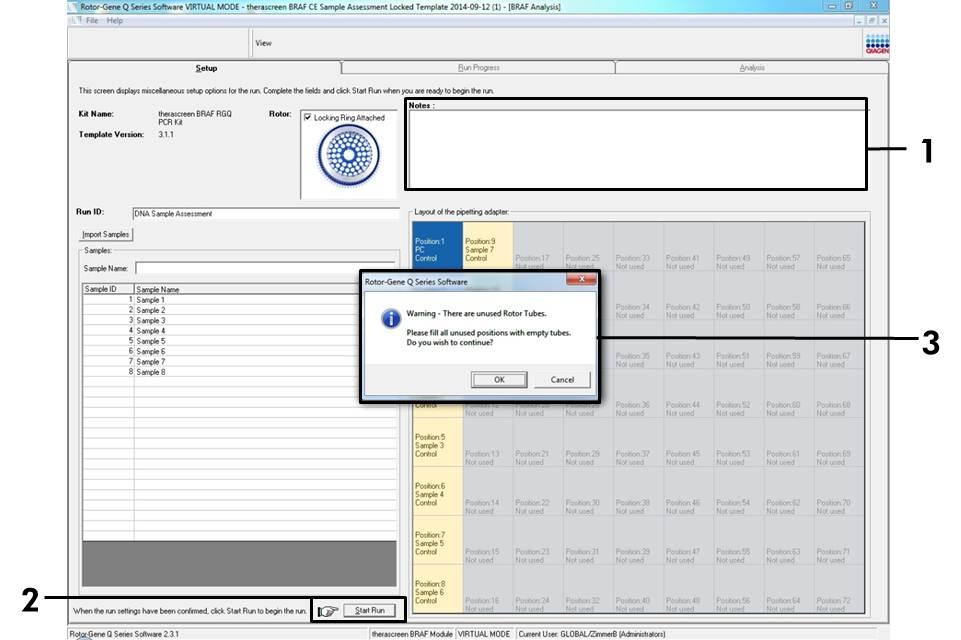Click Position 9 Sample 7 Control cell
This screenshot has width=961, height=640.
coord(488,246)
